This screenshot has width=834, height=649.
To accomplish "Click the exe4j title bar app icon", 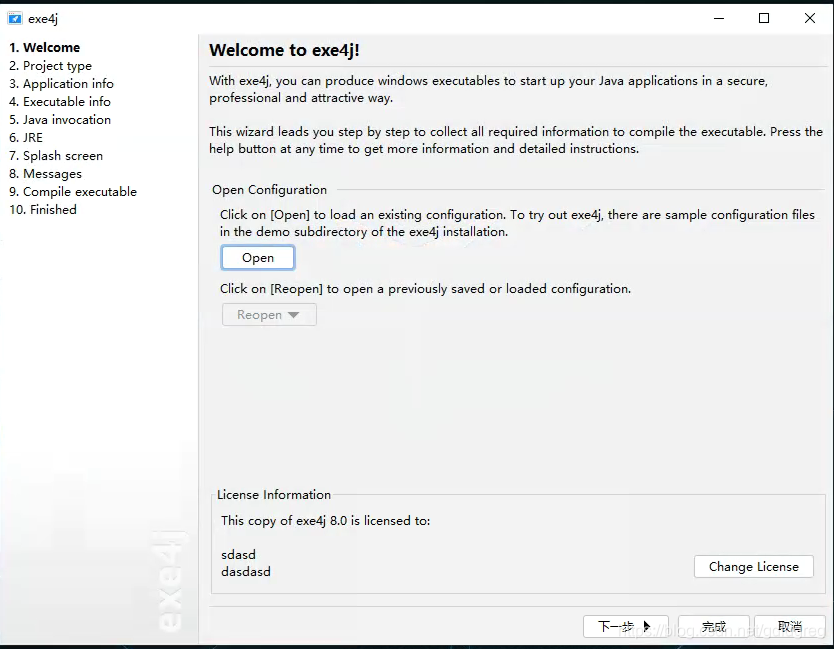I will point(15,19).
